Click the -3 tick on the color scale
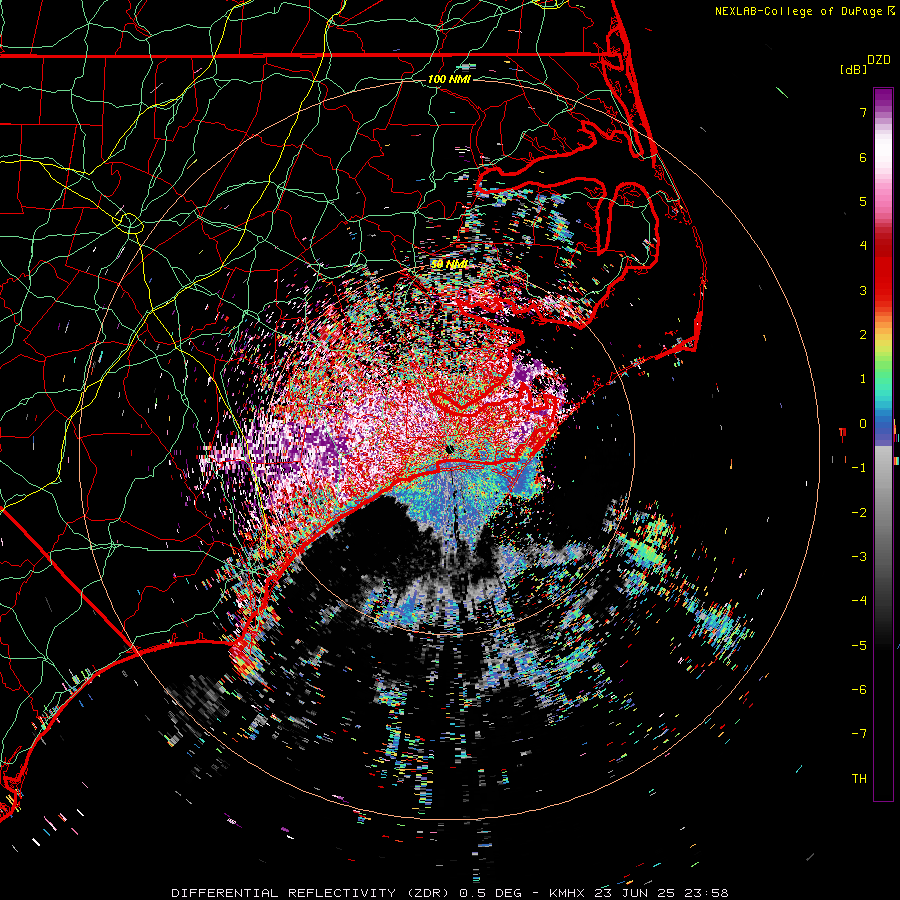The width and height of the screenshot is (900, 900). click(x=859, y=557)
